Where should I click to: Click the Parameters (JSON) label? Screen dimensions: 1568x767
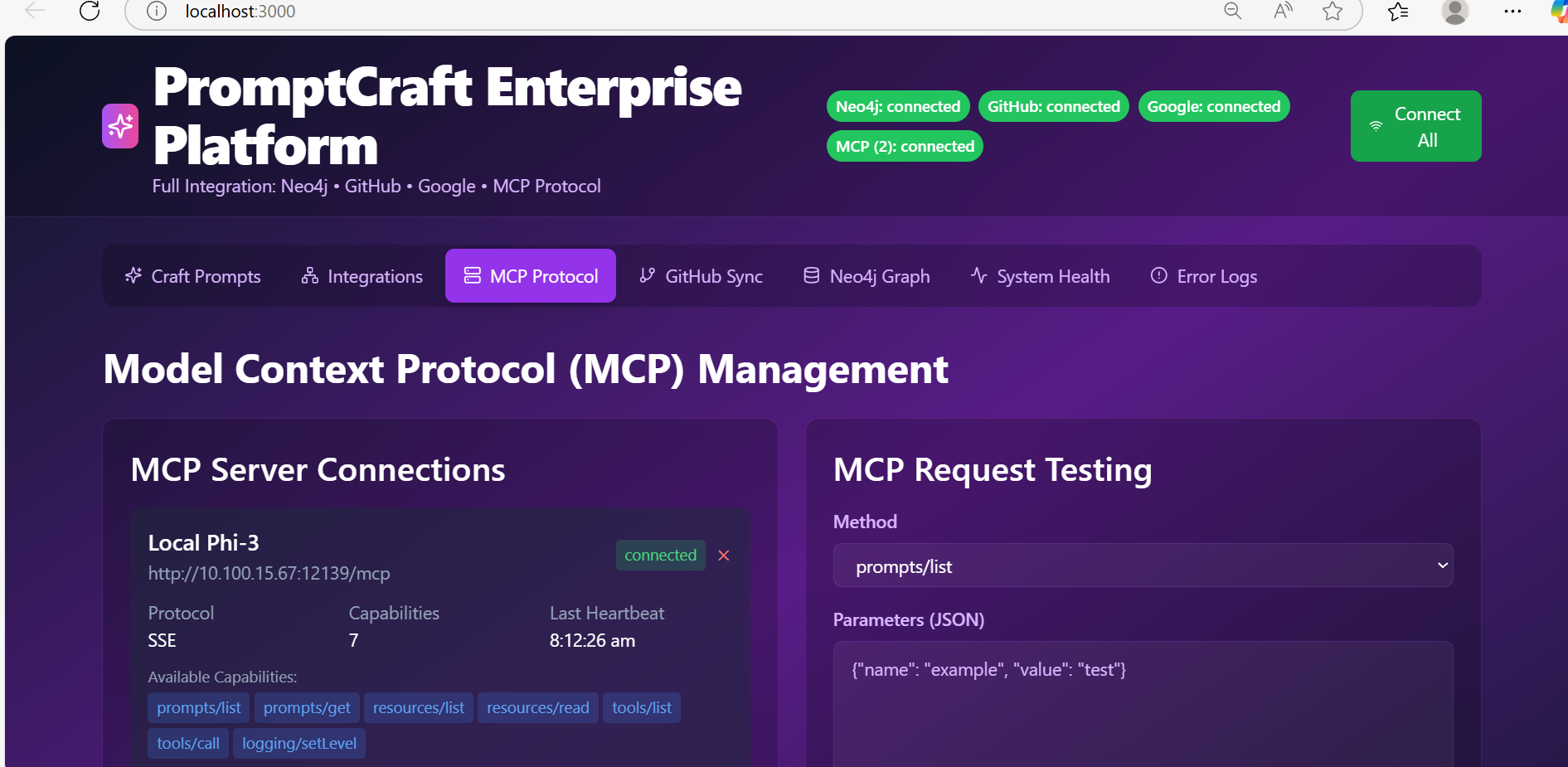(x=909, y=619)
